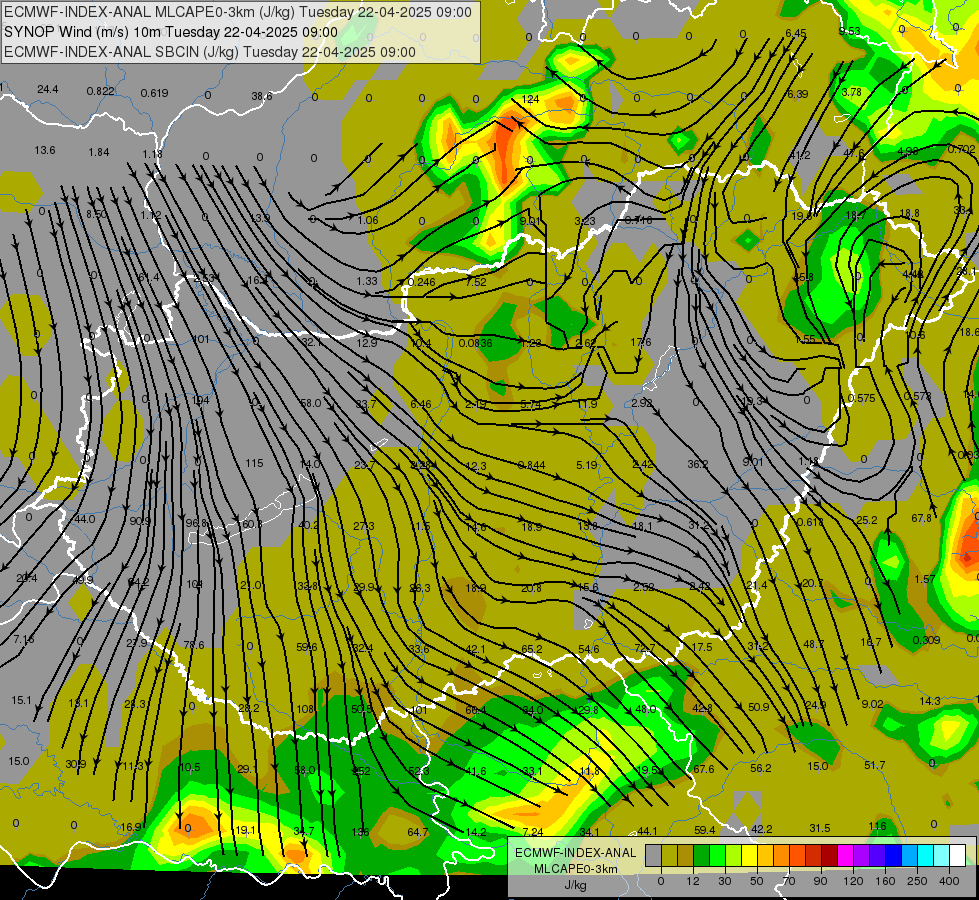
Task: Select the magenta swatch in the legend
Action: click(x=845, y=855)
